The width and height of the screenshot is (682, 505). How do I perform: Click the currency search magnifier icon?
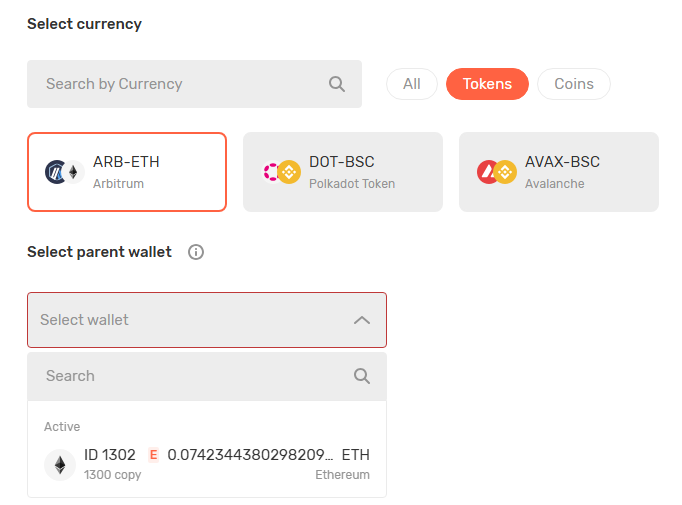(337, 84)
